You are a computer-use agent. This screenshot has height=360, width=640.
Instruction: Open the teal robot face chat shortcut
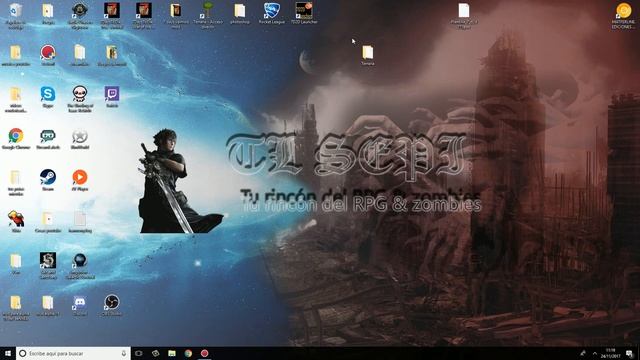point(48,136)
